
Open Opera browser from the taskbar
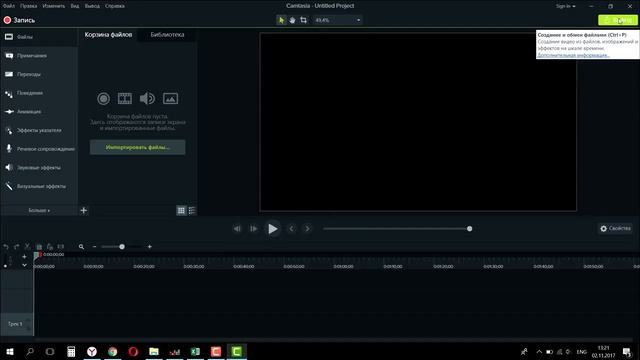(x=133, y=351)
